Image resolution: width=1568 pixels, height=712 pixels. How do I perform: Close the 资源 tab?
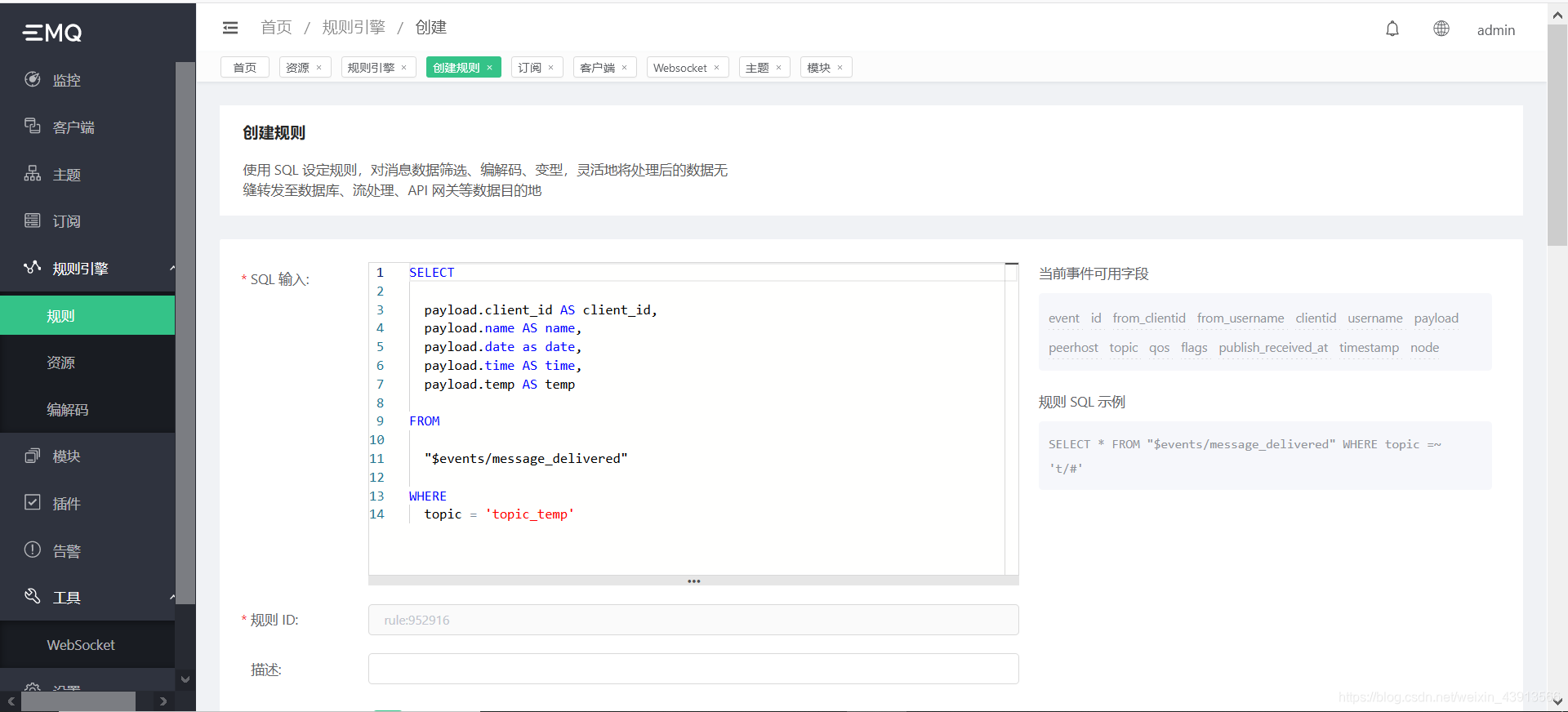[319, 68]
